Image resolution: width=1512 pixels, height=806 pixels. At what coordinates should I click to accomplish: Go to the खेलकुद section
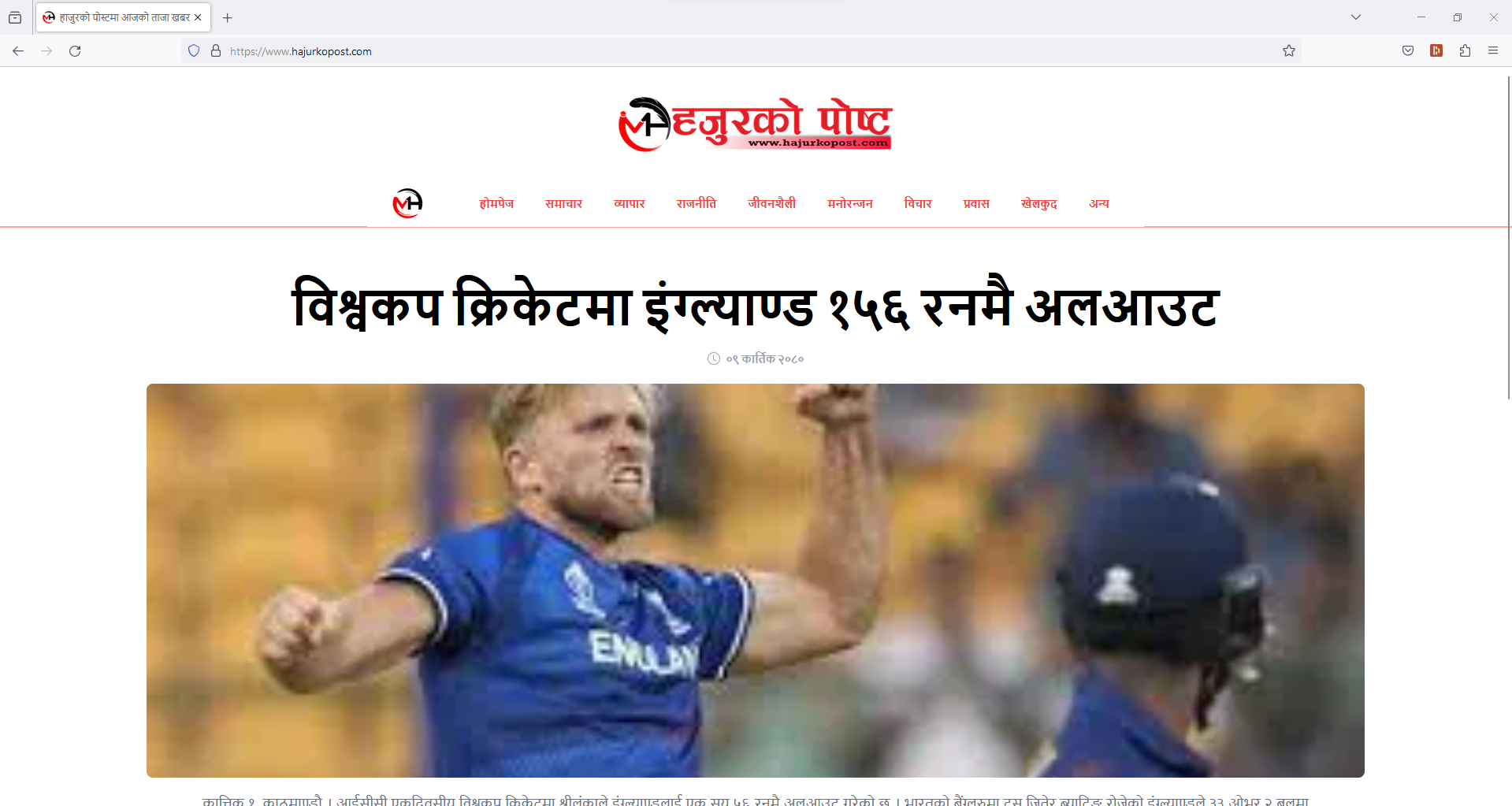point(1038,203)
